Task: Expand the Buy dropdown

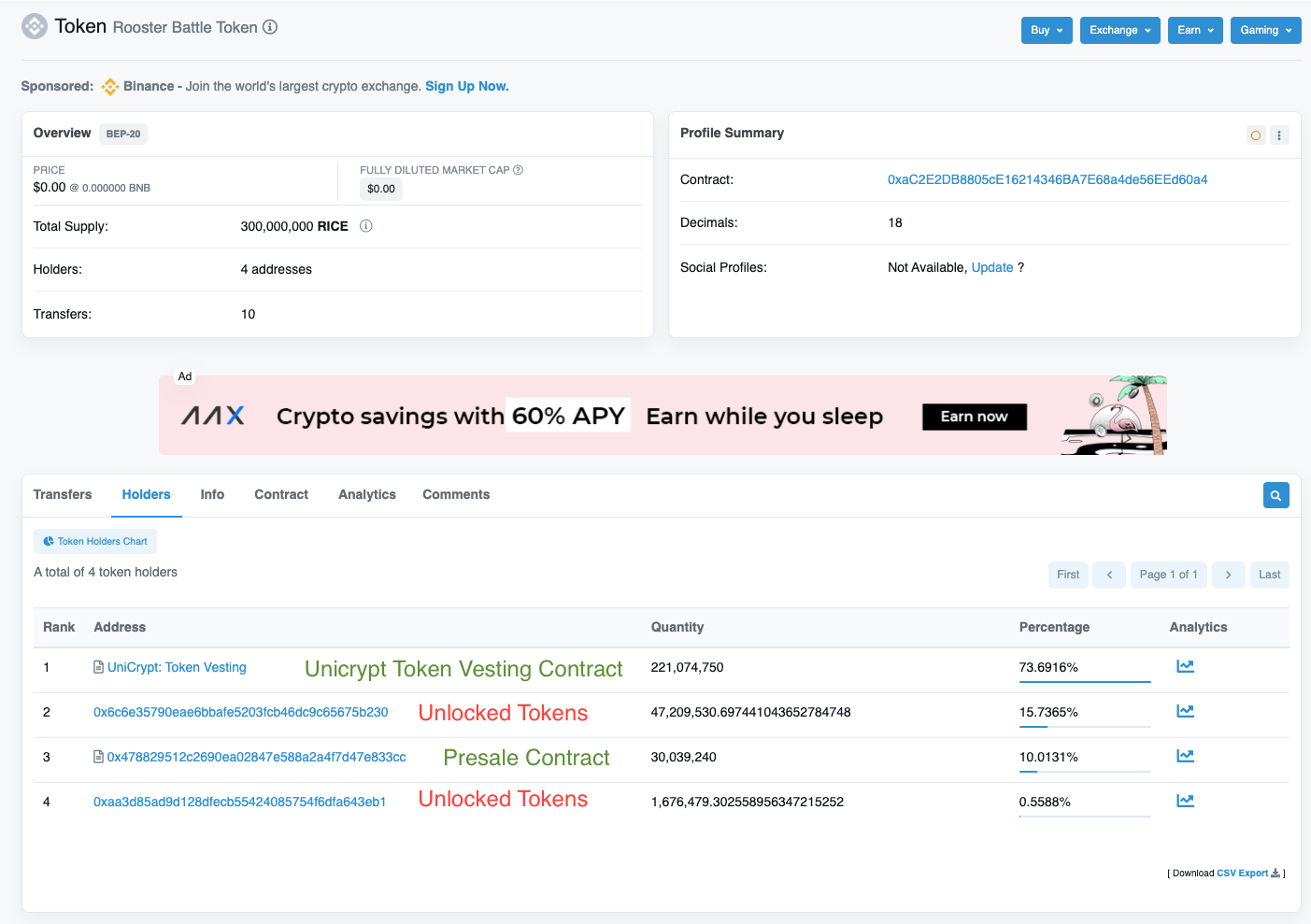Action: click(x=1046, y=30)
